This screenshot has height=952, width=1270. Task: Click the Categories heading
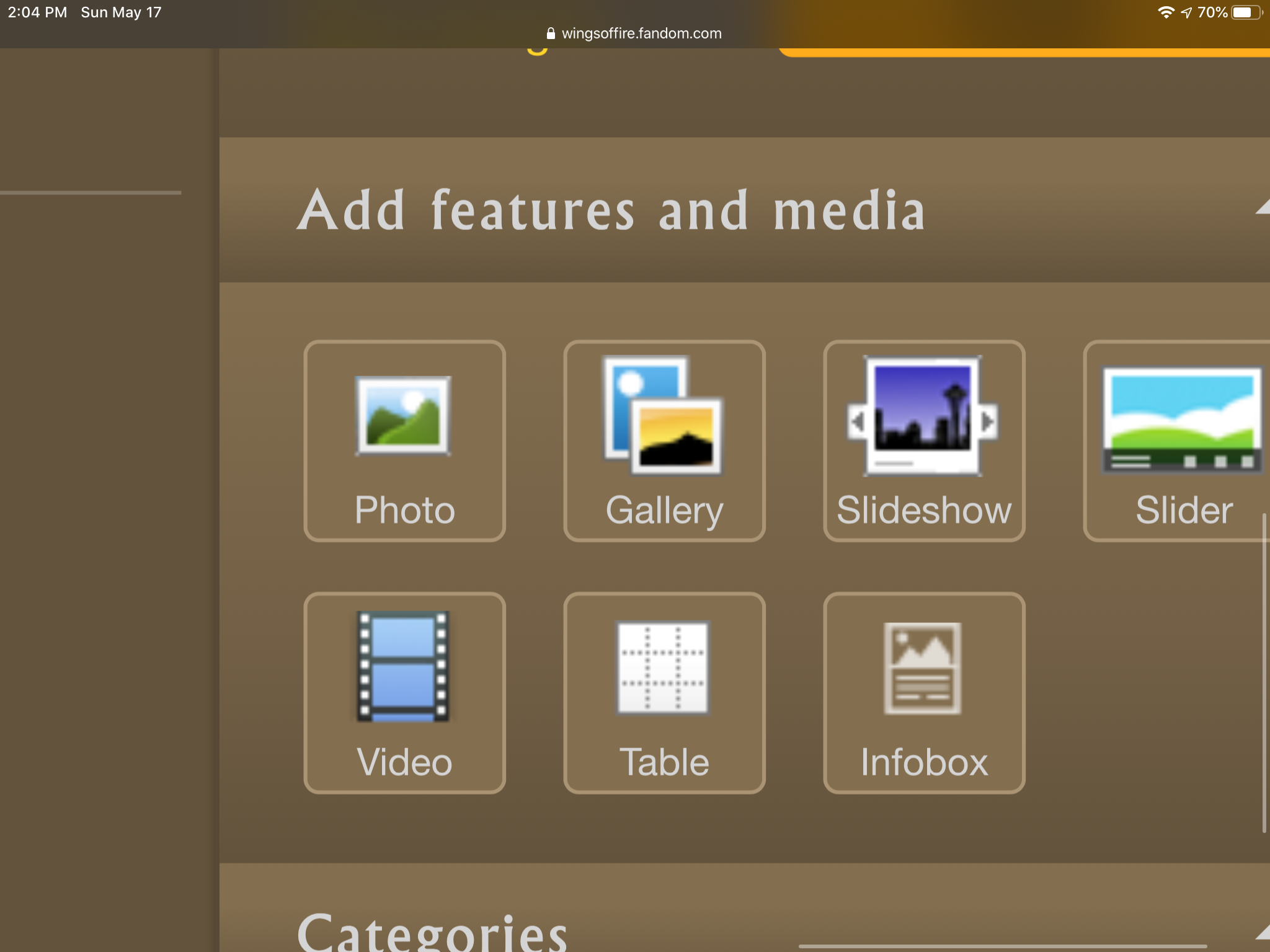point(432,933)
